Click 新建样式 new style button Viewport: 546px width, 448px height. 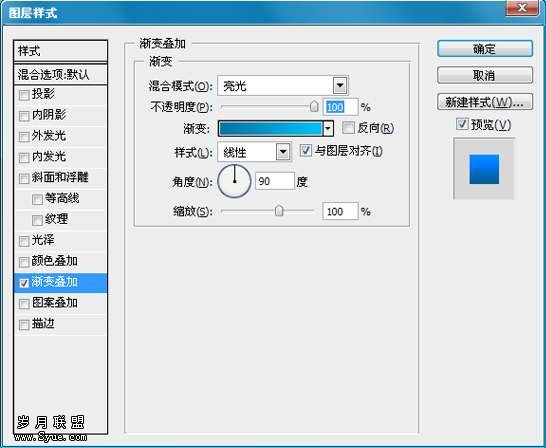tap(485, 102)
